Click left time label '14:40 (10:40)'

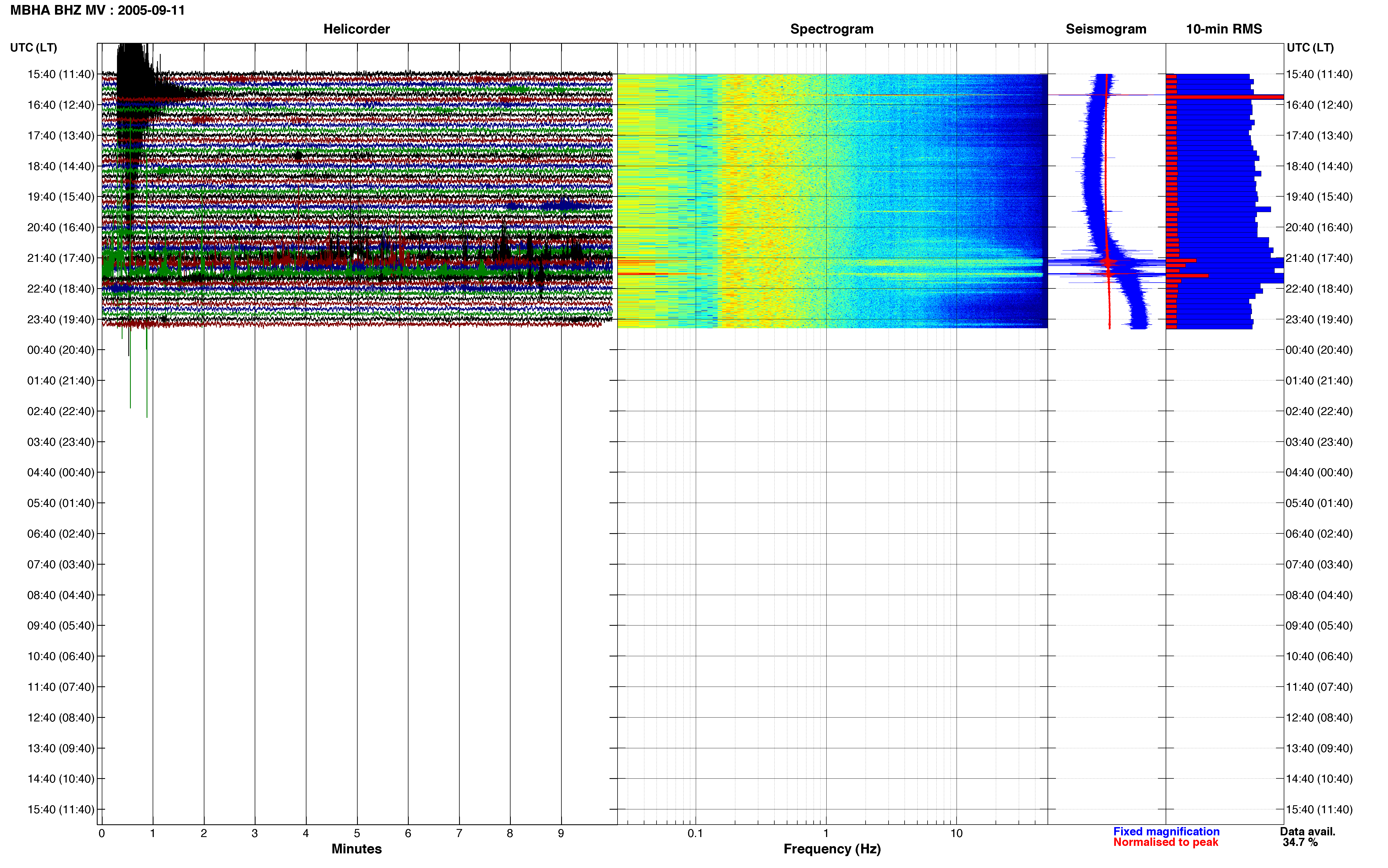pos(61,779)
